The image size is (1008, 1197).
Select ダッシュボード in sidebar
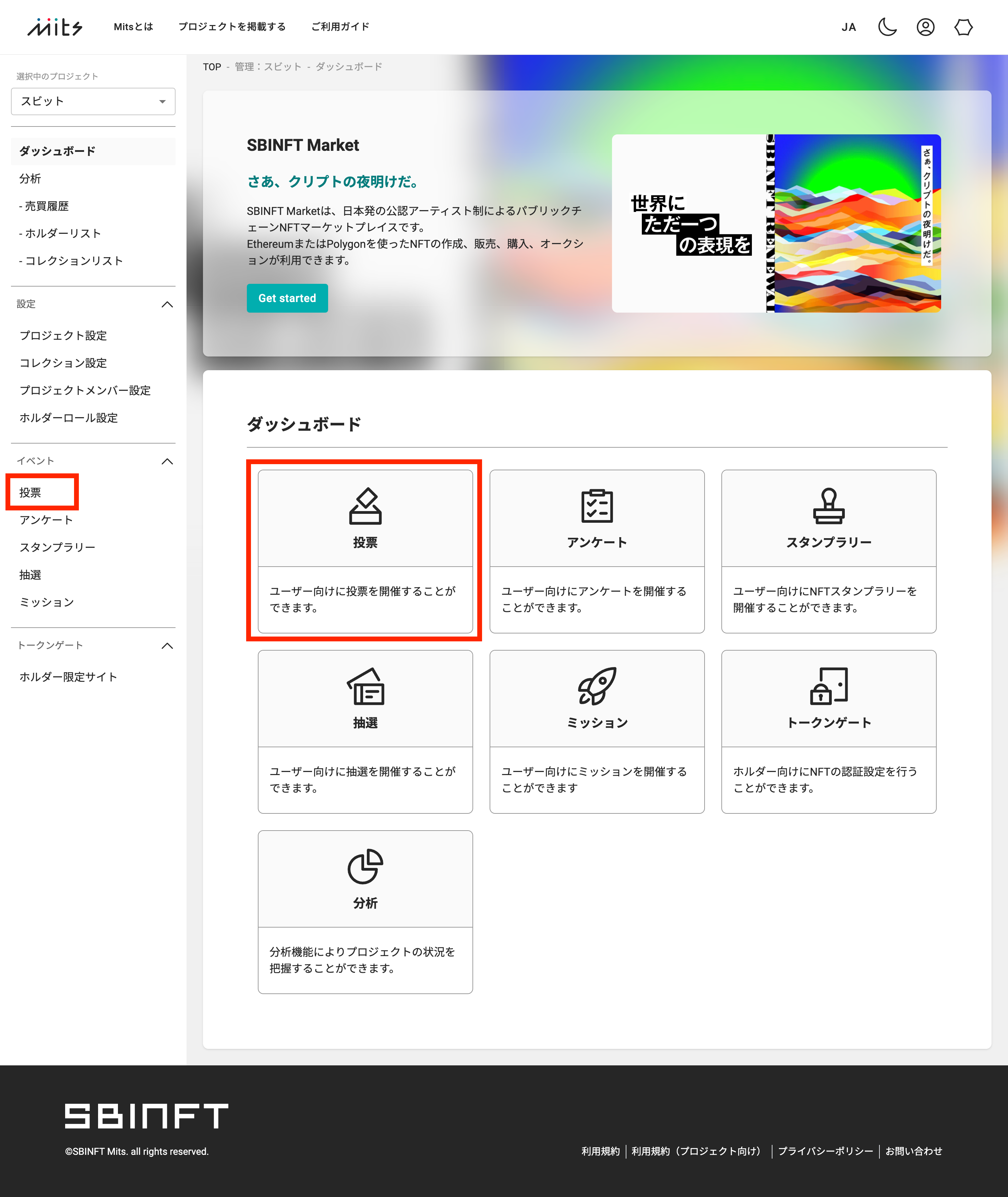[x=93, y=151]
